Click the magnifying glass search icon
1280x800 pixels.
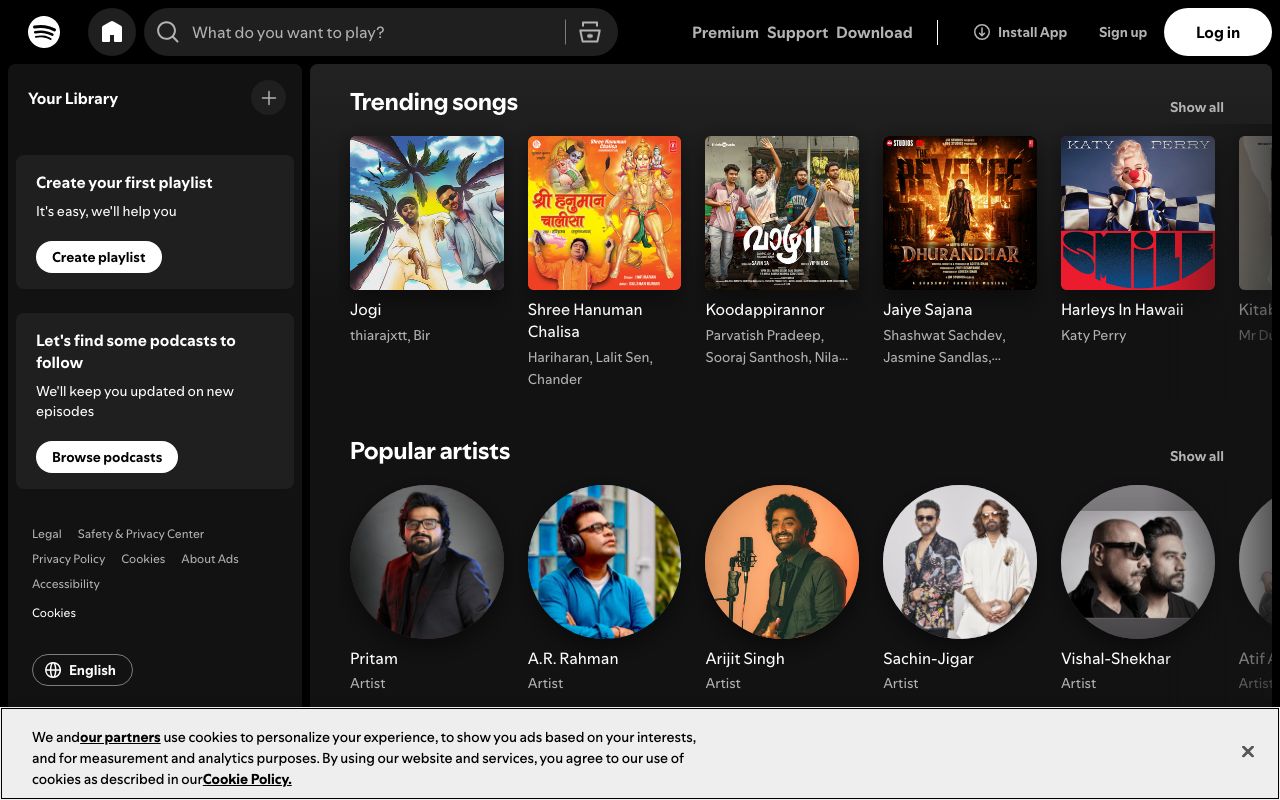(168, 32)
